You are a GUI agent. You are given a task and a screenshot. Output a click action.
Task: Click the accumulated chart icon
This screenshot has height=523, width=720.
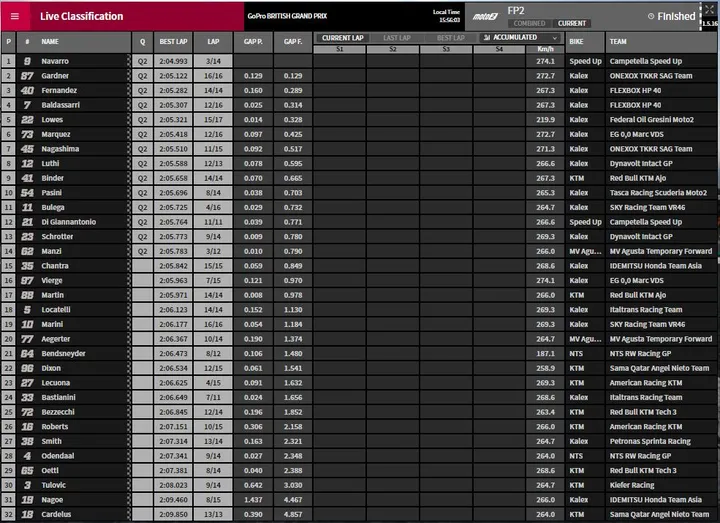pyautogui.click(x=487, y=37)
